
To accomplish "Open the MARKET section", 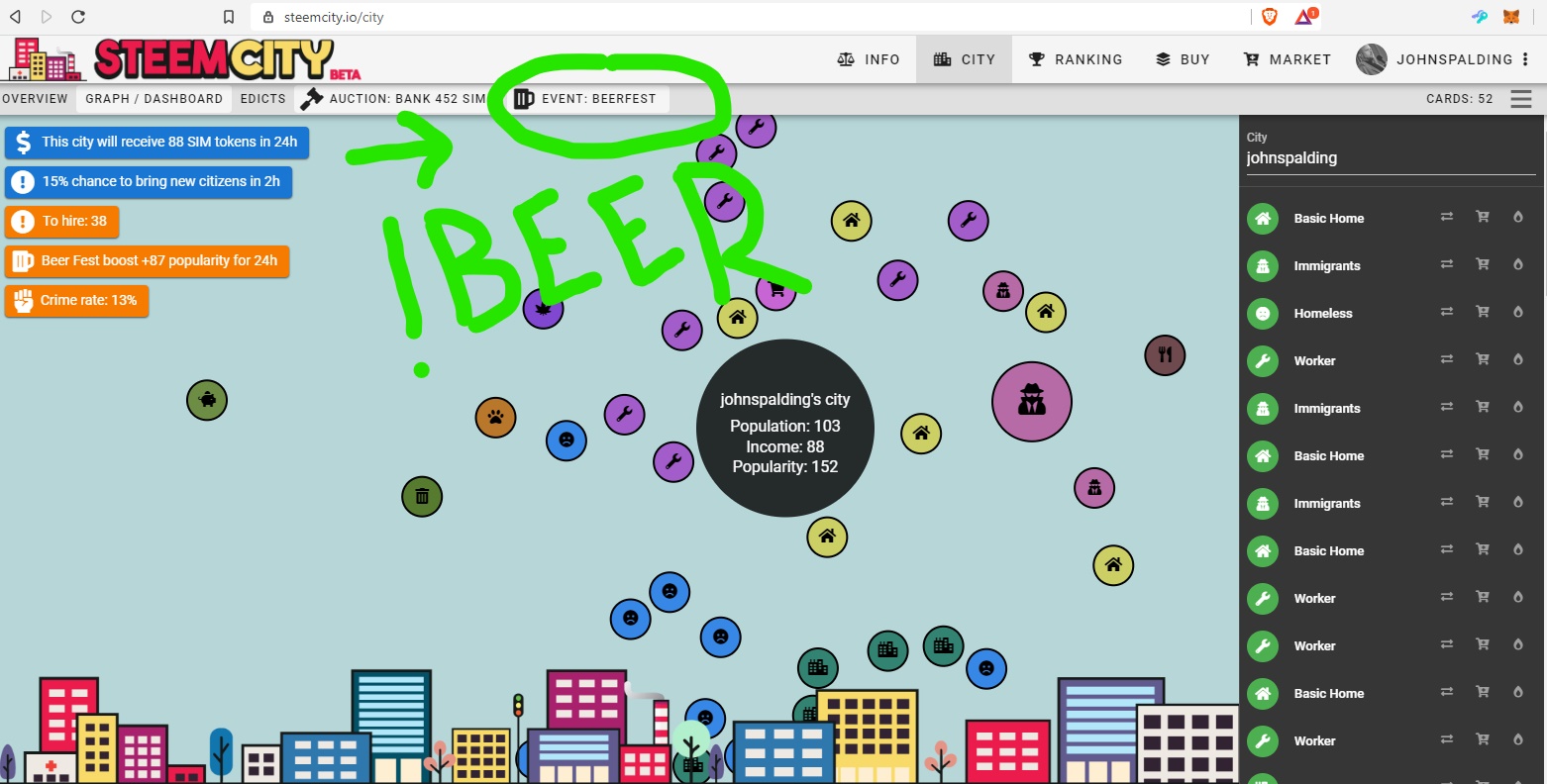I will click(1288, 59).
